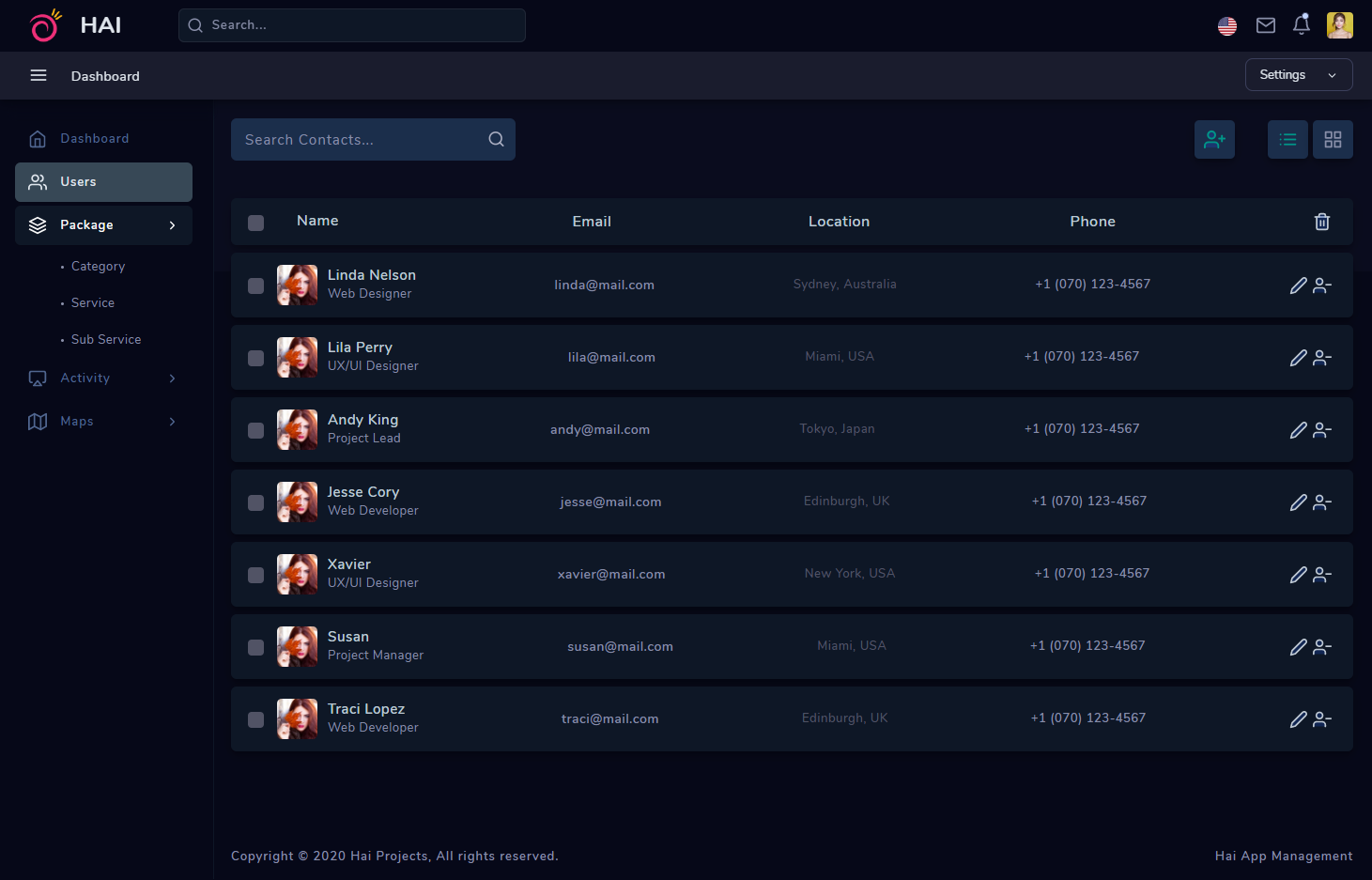Click the Dashboard breadcrumb title

[x=105, y=76]
